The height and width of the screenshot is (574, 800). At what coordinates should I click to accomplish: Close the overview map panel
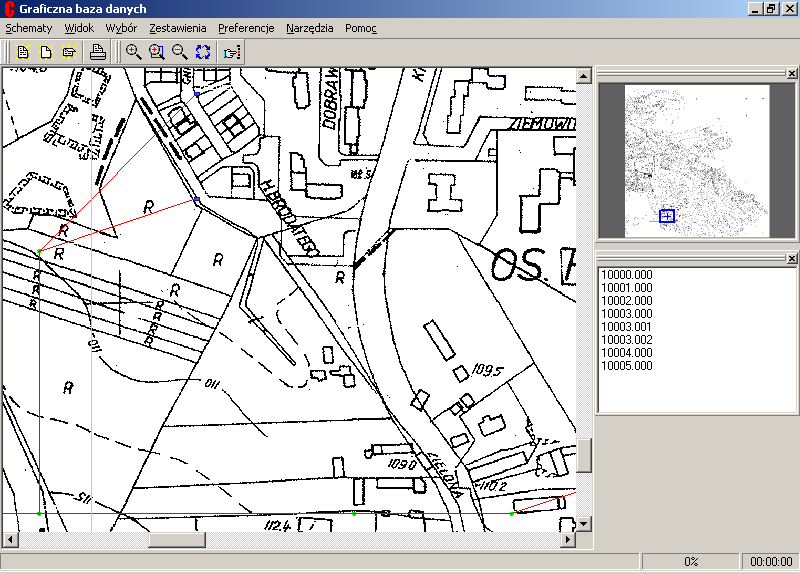pos(791,73)
